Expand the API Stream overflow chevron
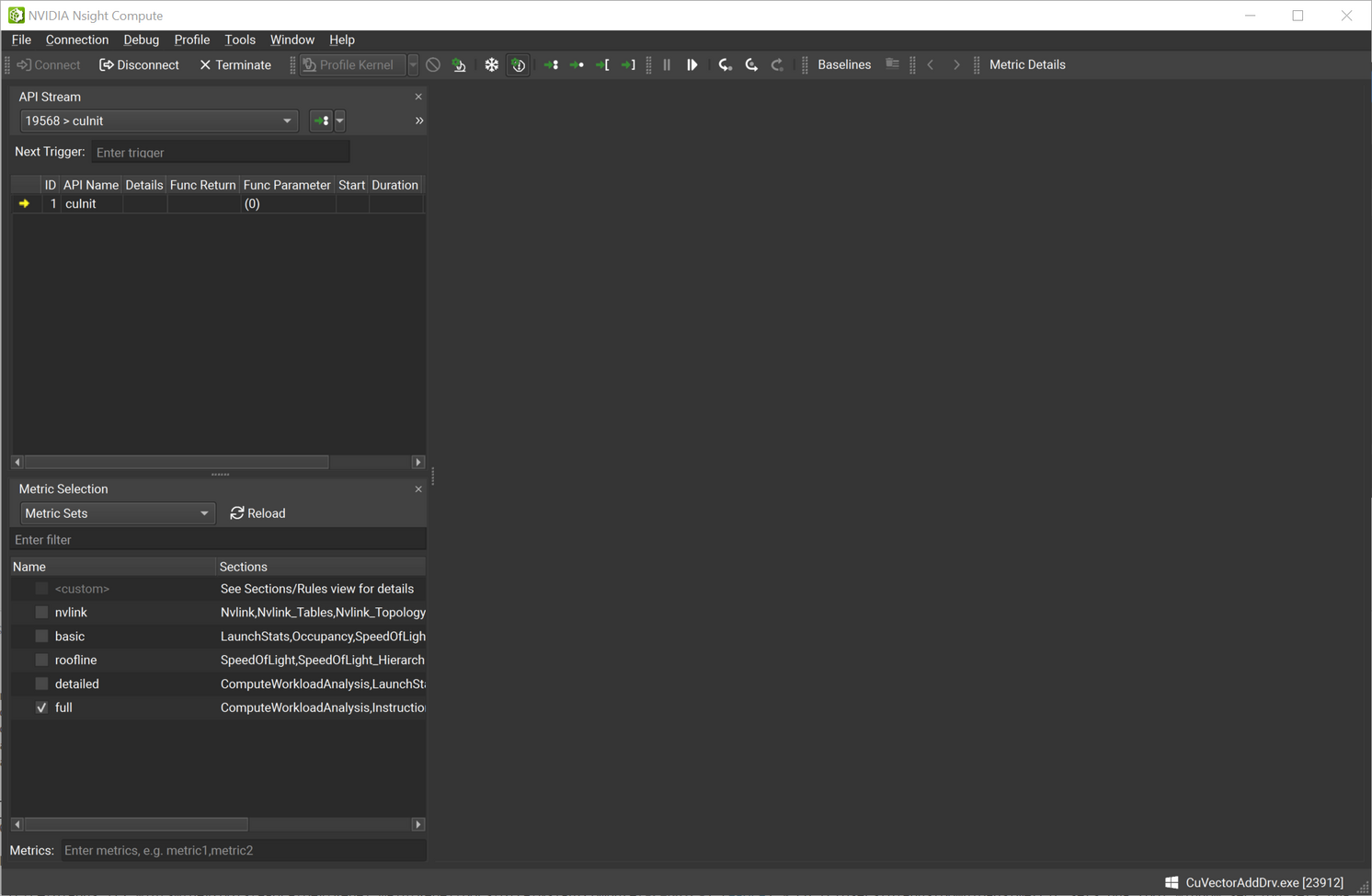 419,121
